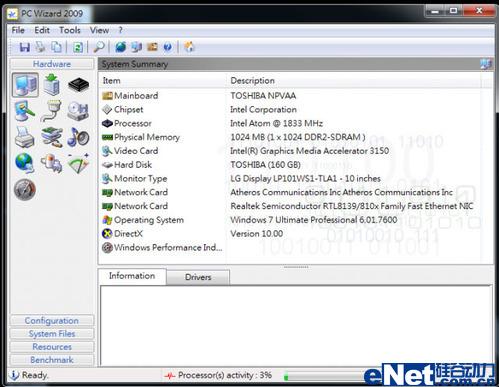Select the System Summary computer icon in Hardware
499x387 pixels.
[x=25, y=85]
